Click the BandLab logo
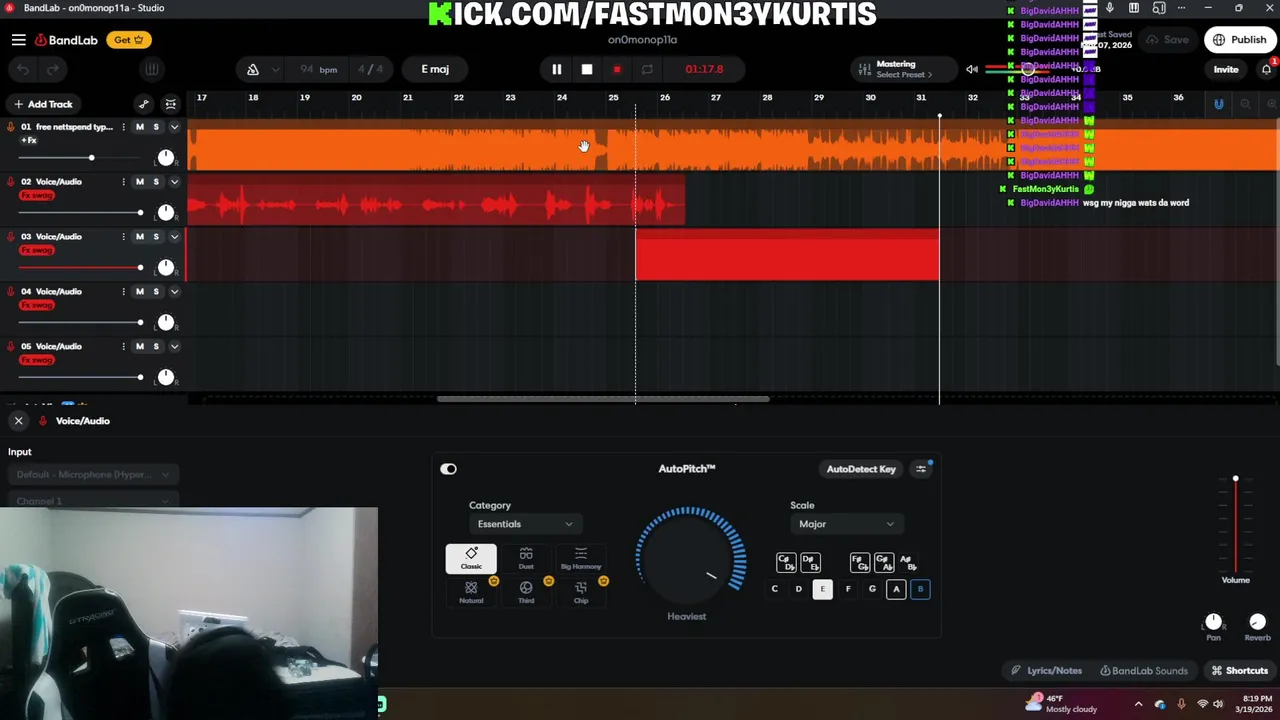Viewport: 1280px width, 720px height. (66, 40)
